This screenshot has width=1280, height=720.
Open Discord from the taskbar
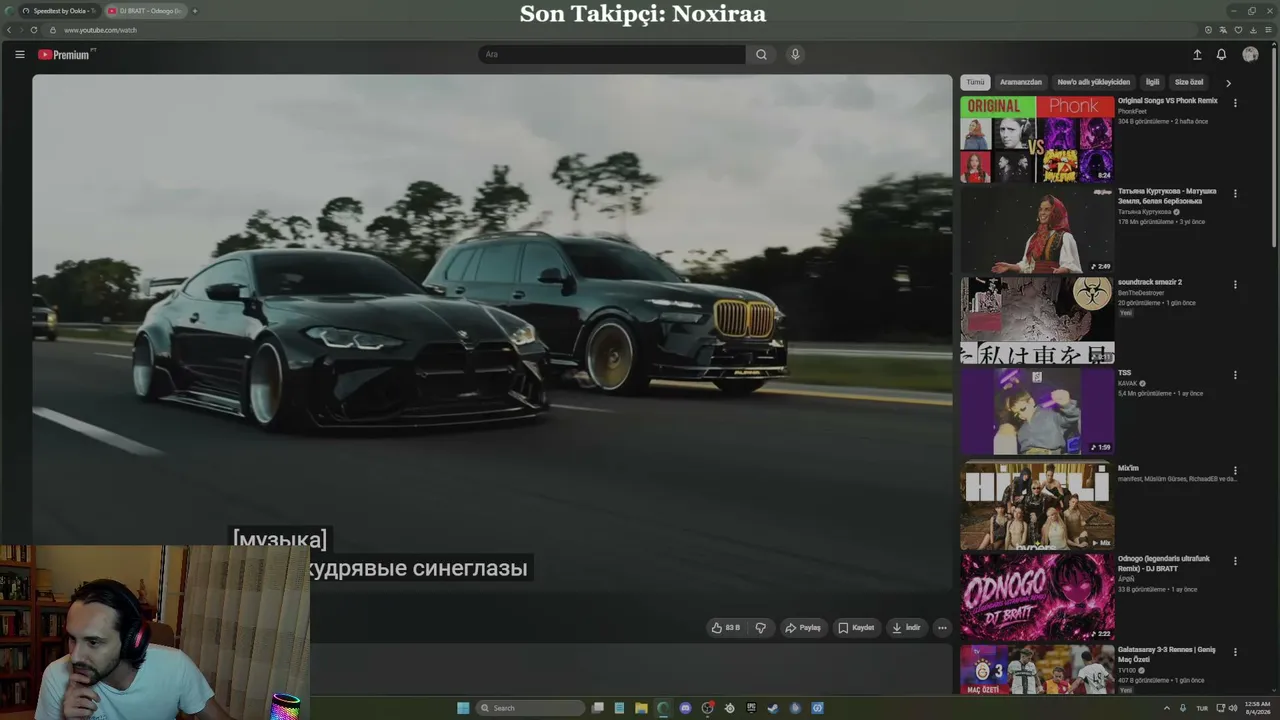(x=685, y=708)
